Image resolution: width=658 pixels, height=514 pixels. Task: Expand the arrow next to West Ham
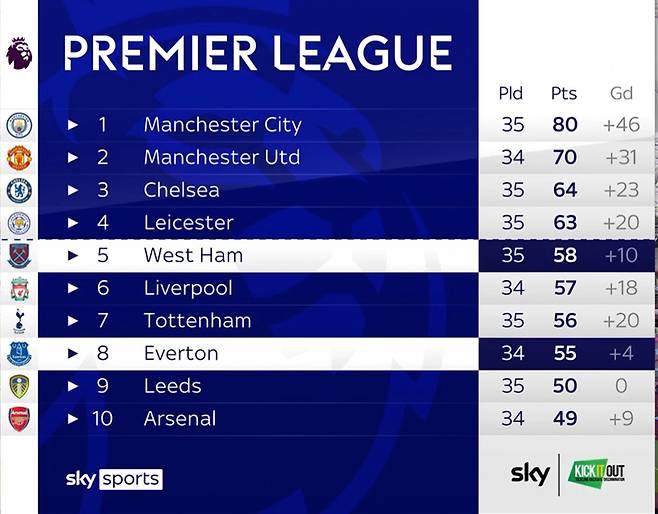pos(73,255)
